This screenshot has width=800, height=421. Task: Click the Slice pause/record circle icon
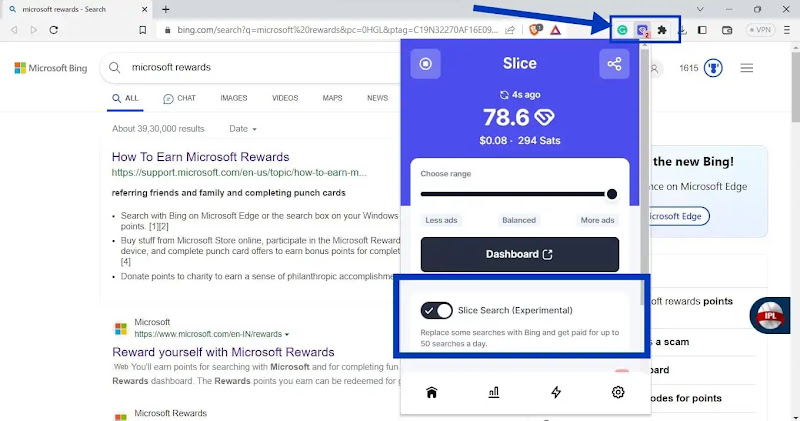426,64
